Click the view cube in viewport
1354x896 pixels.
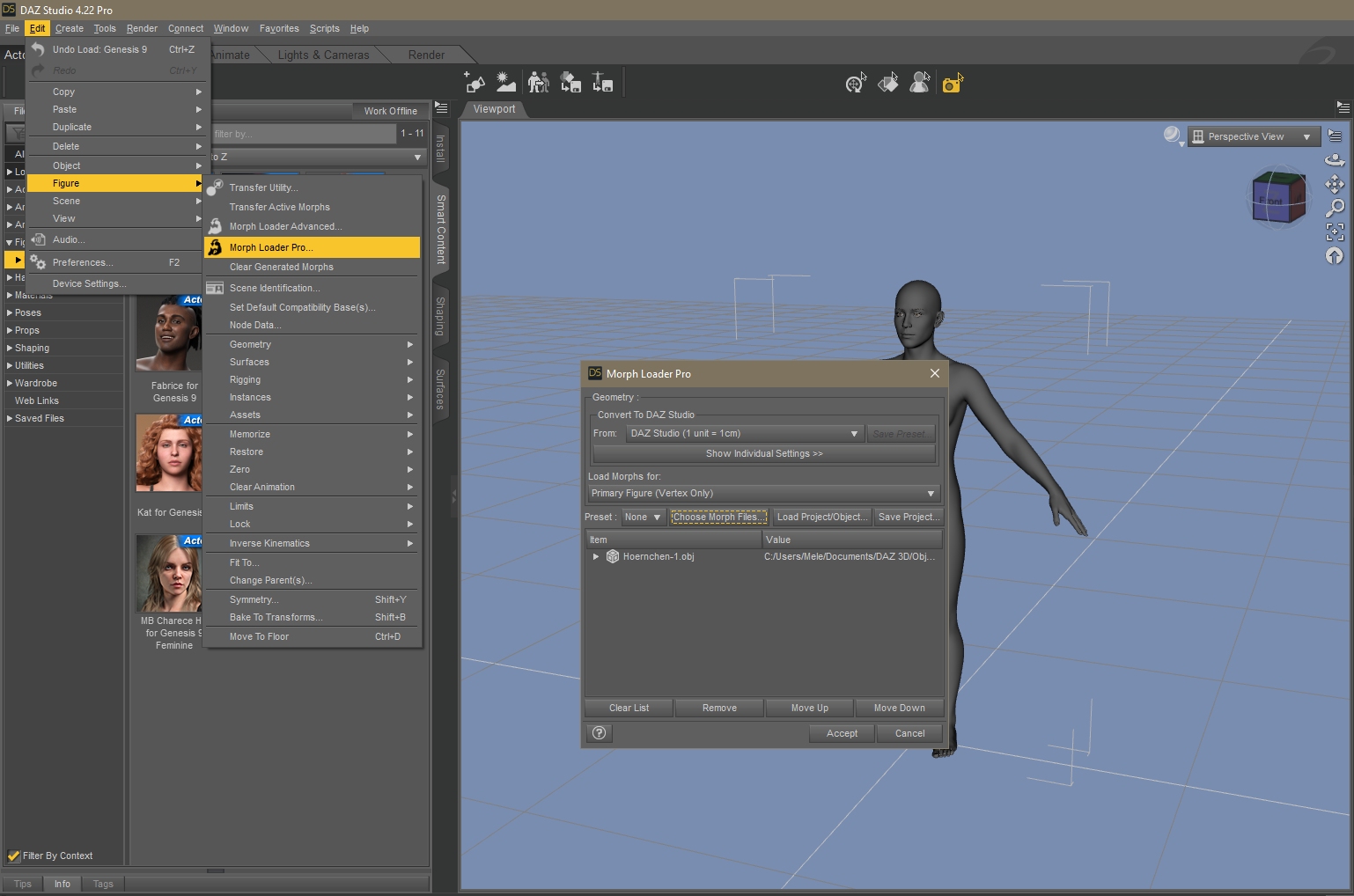[1278, 197]
